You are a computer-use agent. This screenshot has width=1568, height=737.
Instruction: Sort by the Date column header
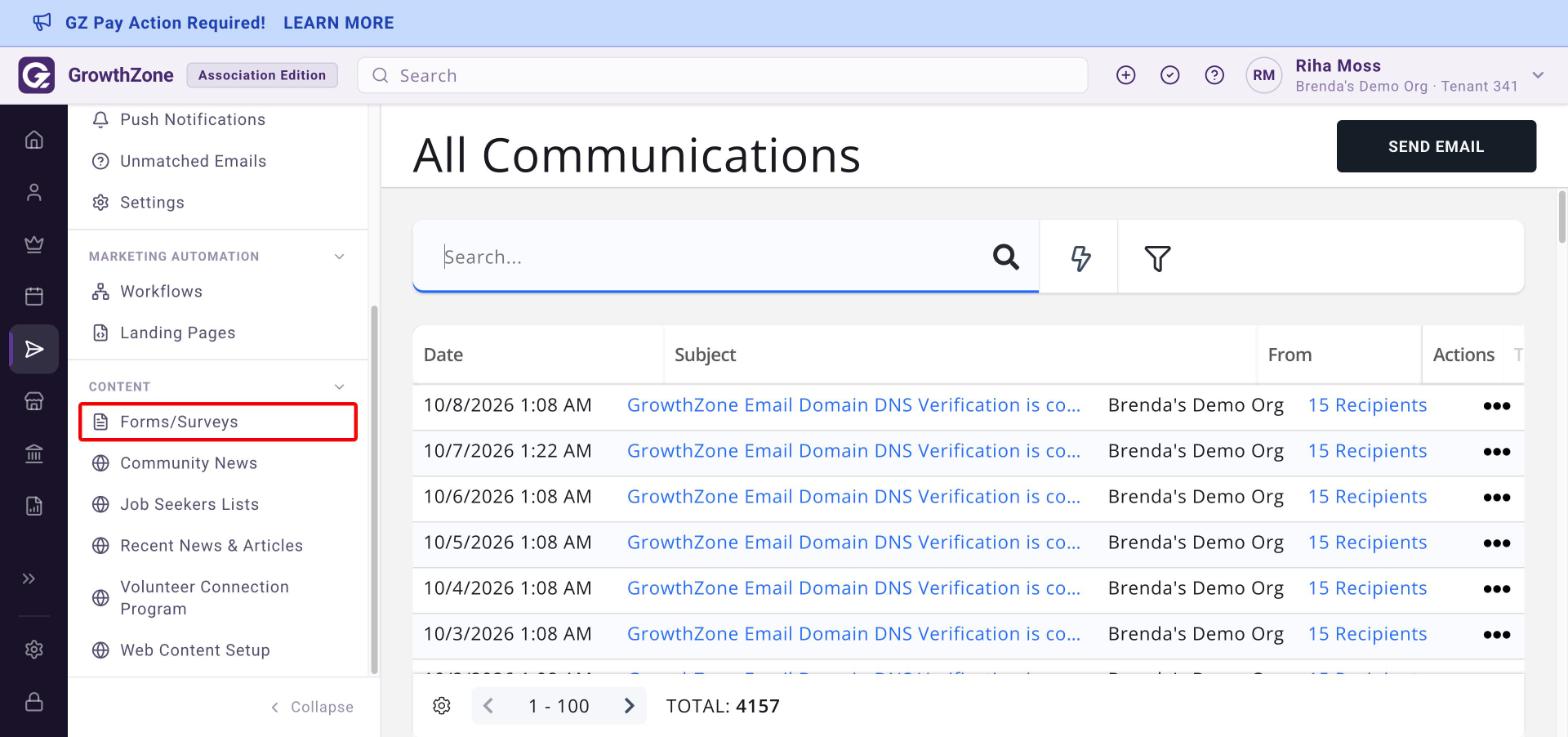coord(443,355)
